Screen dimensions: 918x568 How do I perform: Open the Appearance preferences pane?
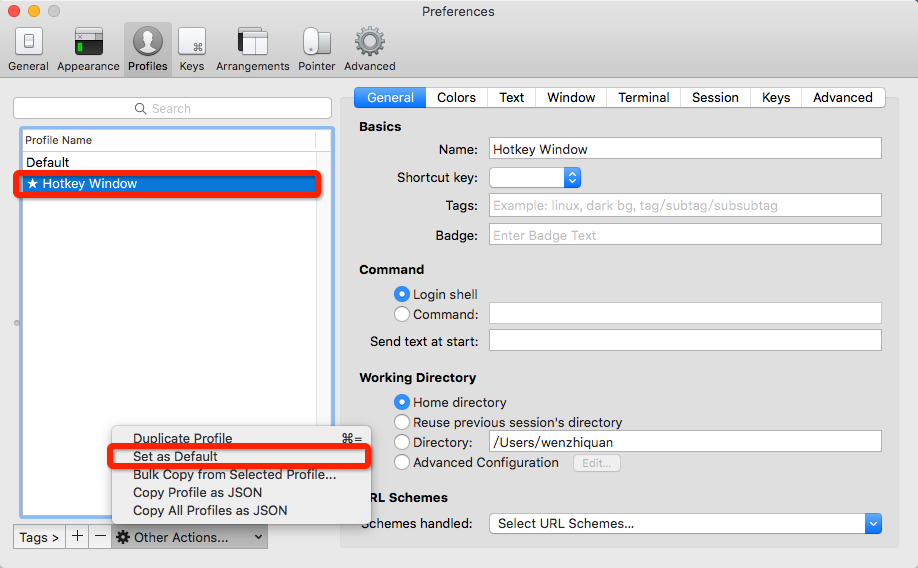tap(88, 49)
